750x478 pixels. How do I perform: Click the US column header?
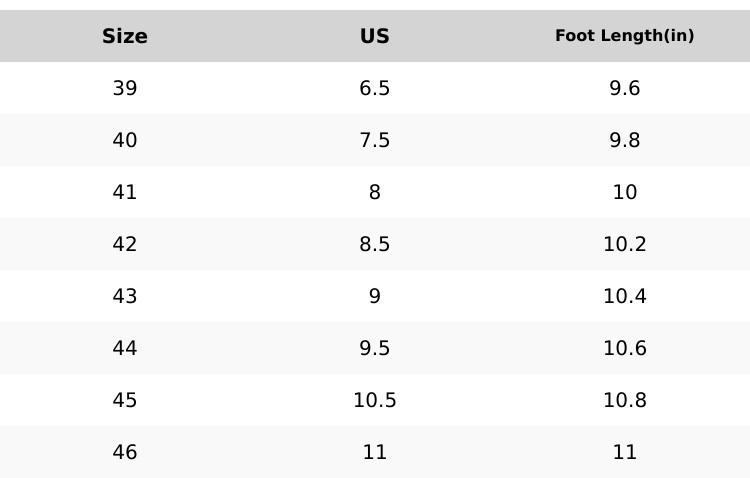(x=375, y=36)
